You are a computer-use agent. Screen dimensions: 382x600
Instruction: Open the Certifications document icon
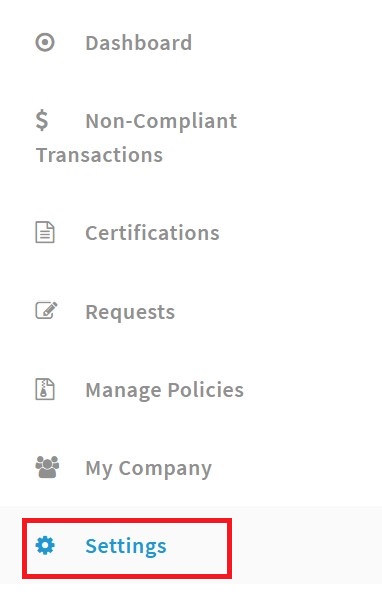click(x=45, y=232)
